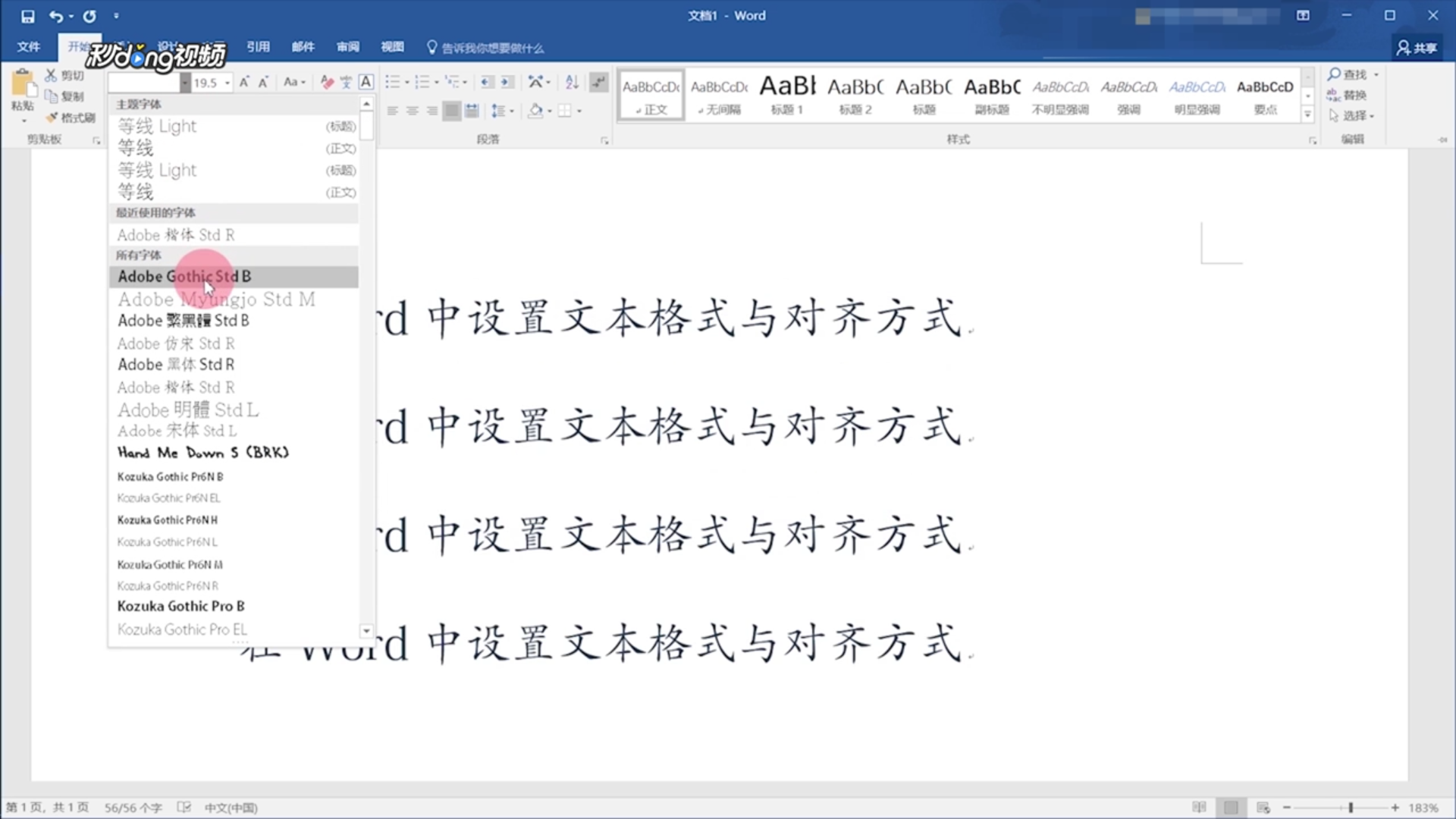Toggle the Show/Hide paragraph marks icon
The width and height of the screenshot is (1456, 819).
pyautogui.click(x=599, y=82)
